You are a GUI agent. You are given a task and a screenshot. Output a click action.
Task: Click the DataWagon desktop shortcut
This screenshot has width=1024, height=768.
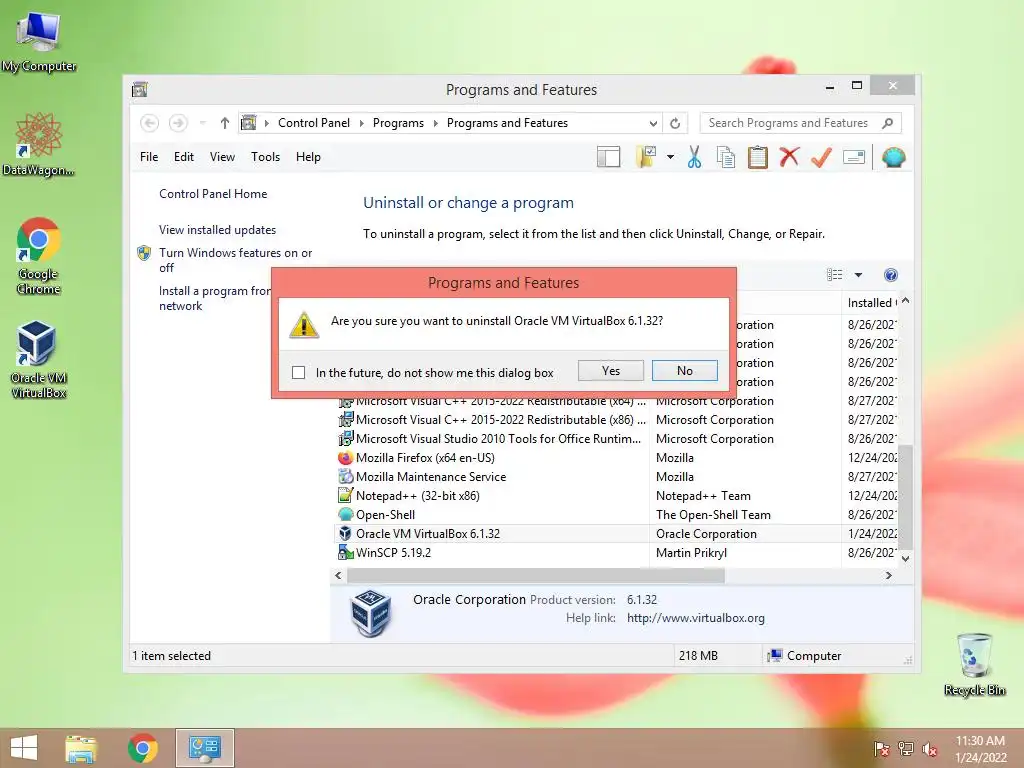click(x=39, y=144)
